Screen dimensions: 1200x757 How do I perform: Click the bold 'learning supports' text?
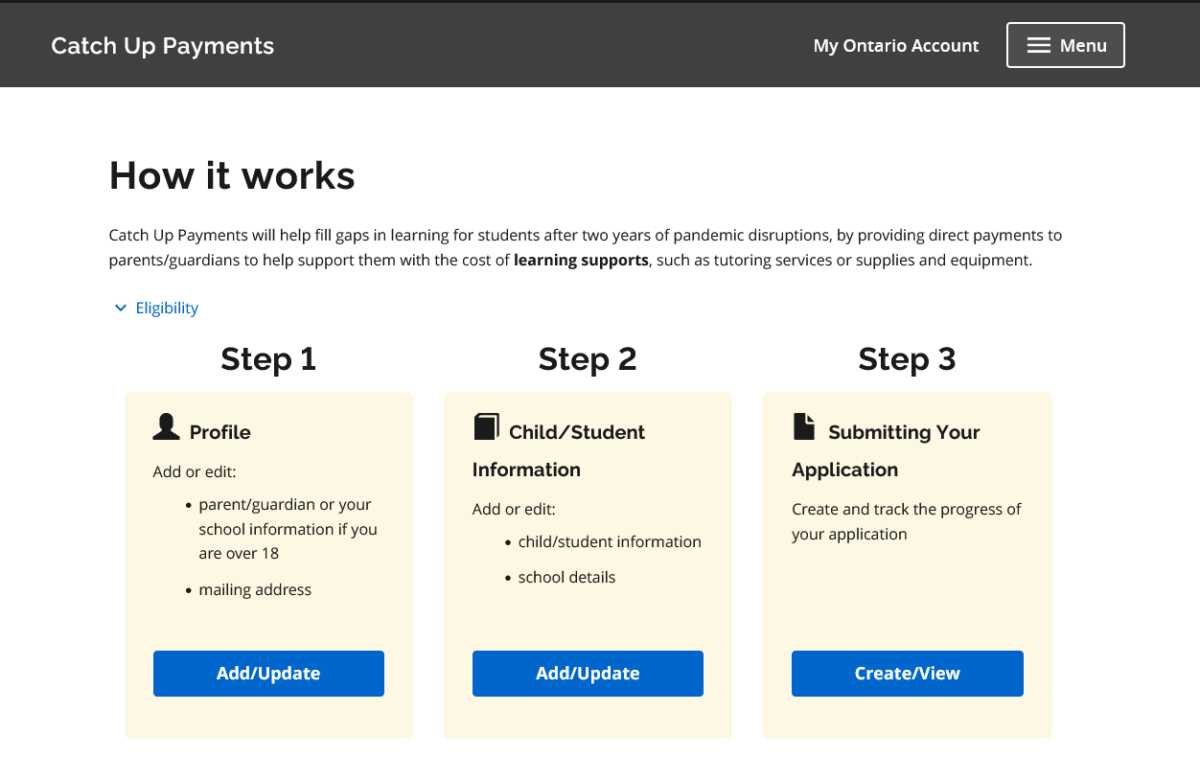click(580, 259)
